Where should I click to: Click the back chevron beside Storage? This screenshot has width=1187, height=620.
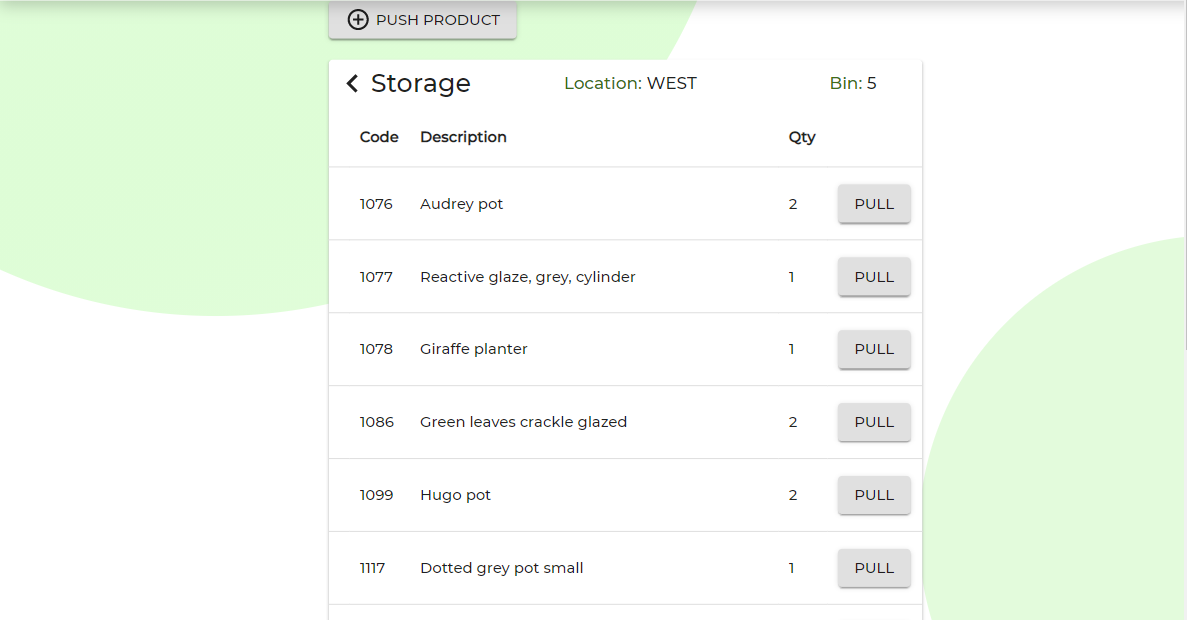click(x=352, y=84)
